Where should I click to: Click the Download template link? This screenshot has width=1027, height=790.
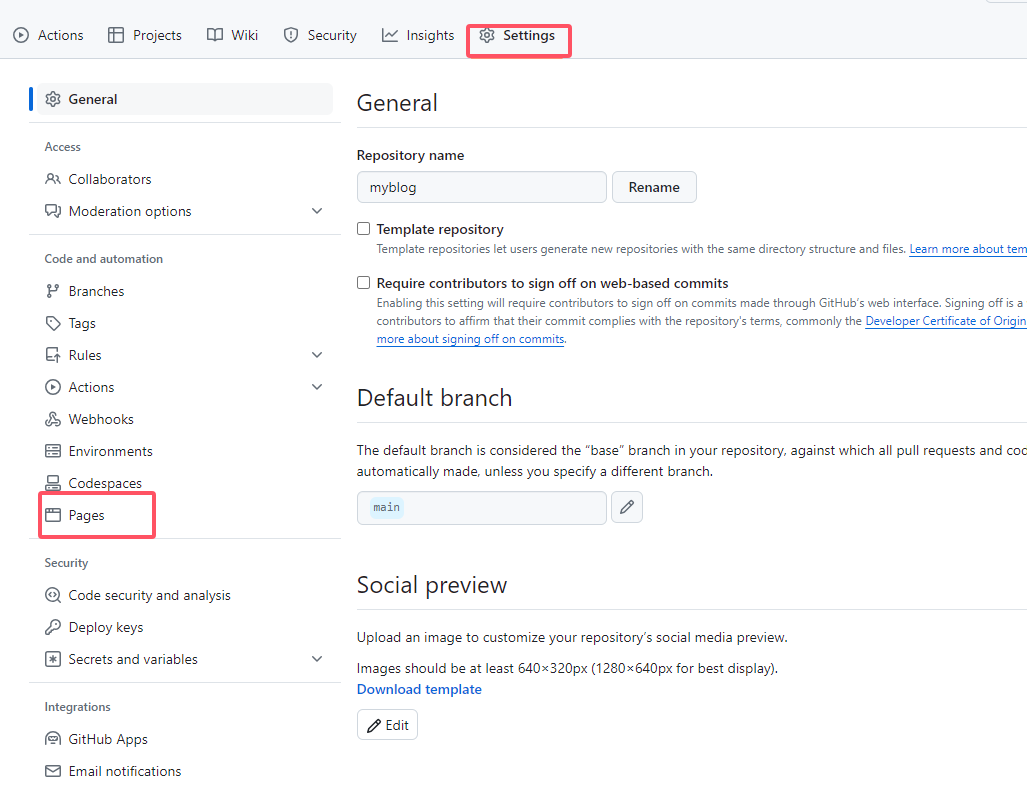tap(419, 689)
